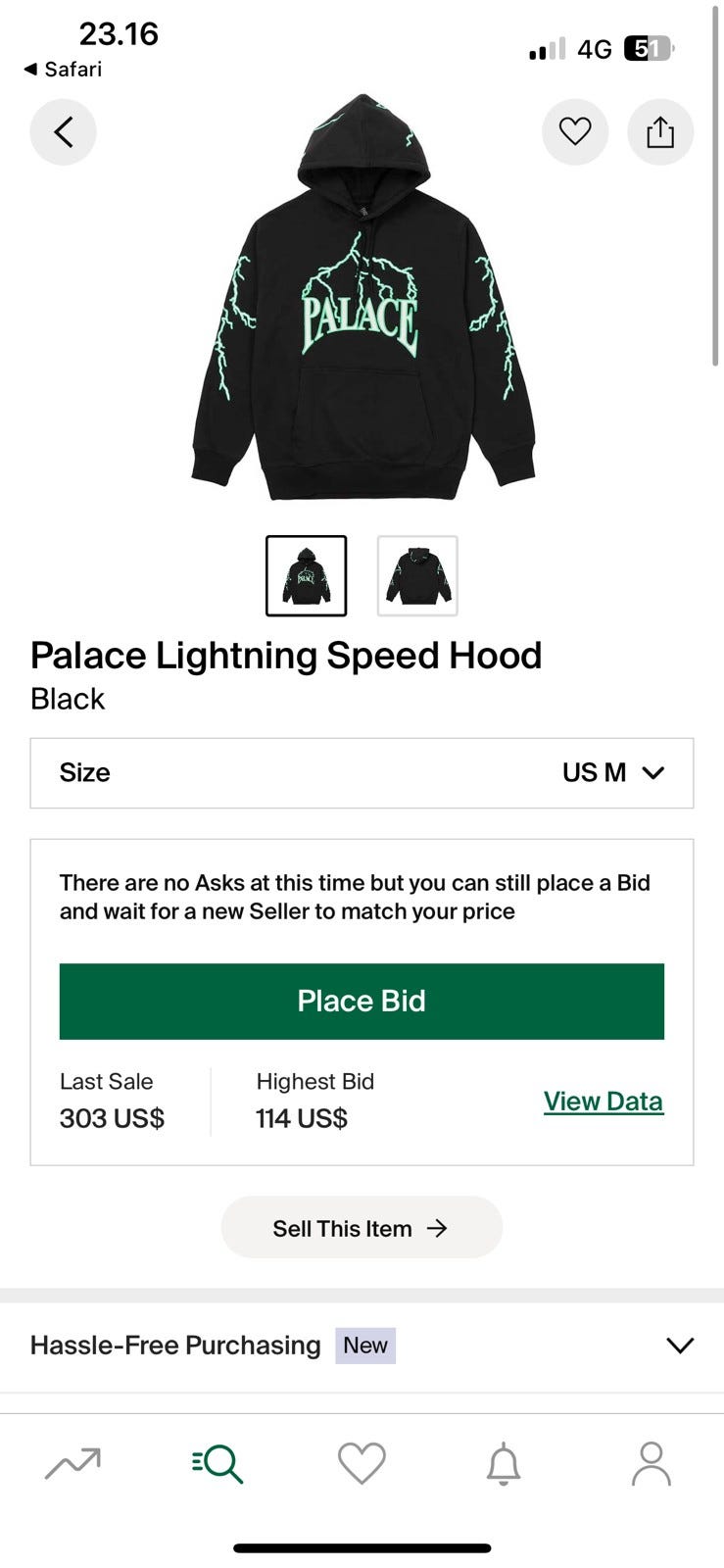Tap the Sell This Item button
Image resolution: width=724 pixels, height=1568 pixels.
(x=362, y=1228)
